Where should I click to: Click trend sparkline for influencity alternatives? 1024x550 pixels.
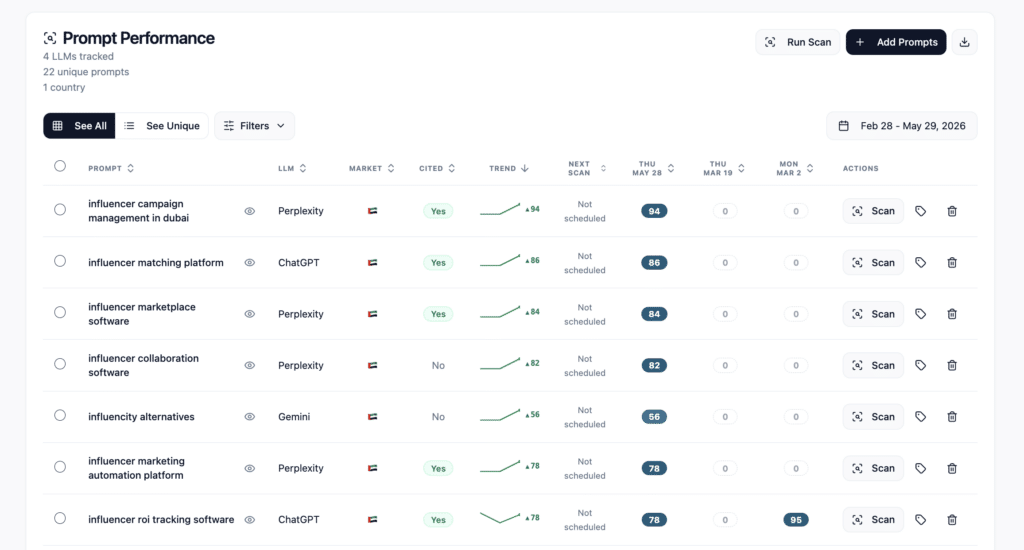500,415
